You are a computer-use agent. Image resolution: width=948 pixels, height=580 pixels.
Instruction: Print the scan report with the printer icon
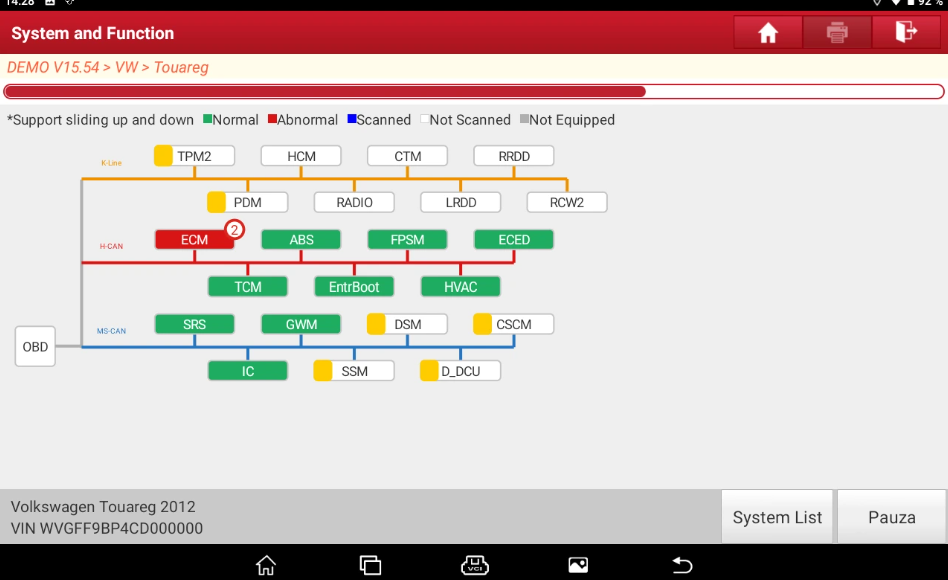(837, 32)
